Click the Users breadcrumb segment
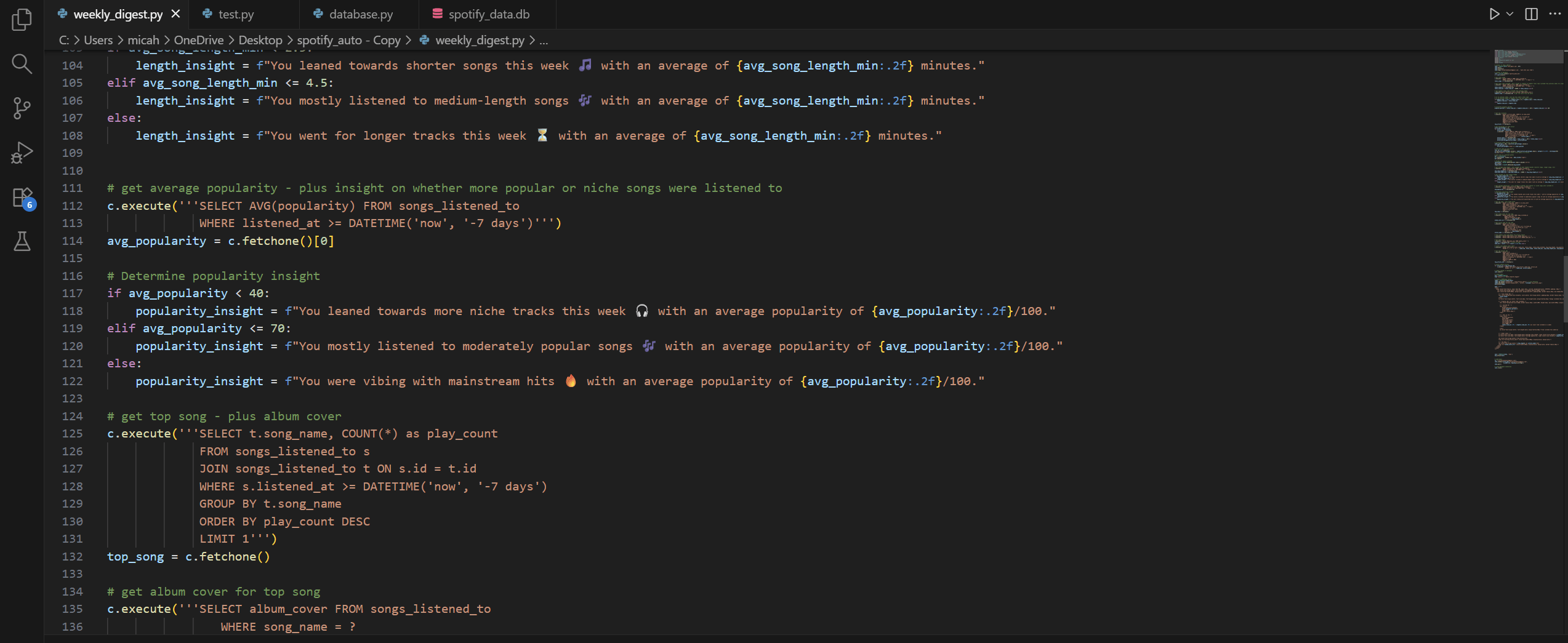 (x=99, y=40)
